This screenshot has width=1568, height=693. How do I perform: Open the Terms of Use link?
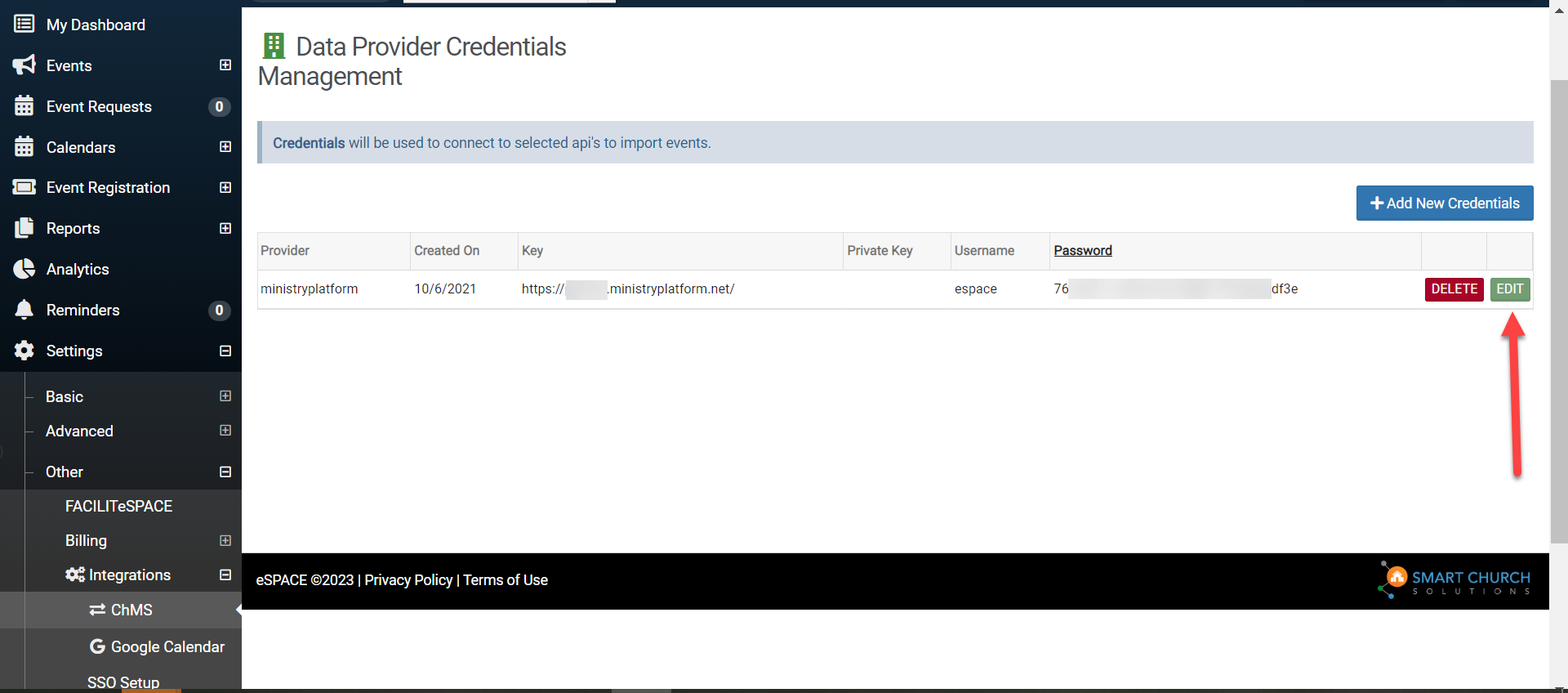506,580
